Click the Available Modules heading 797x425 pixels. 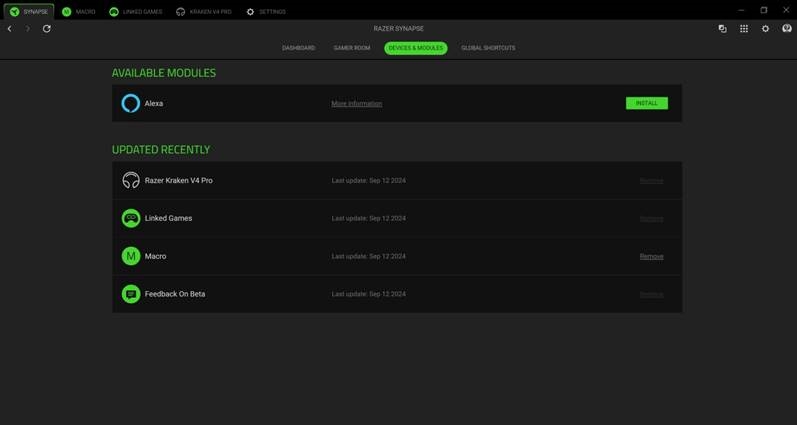coord(164,73)
